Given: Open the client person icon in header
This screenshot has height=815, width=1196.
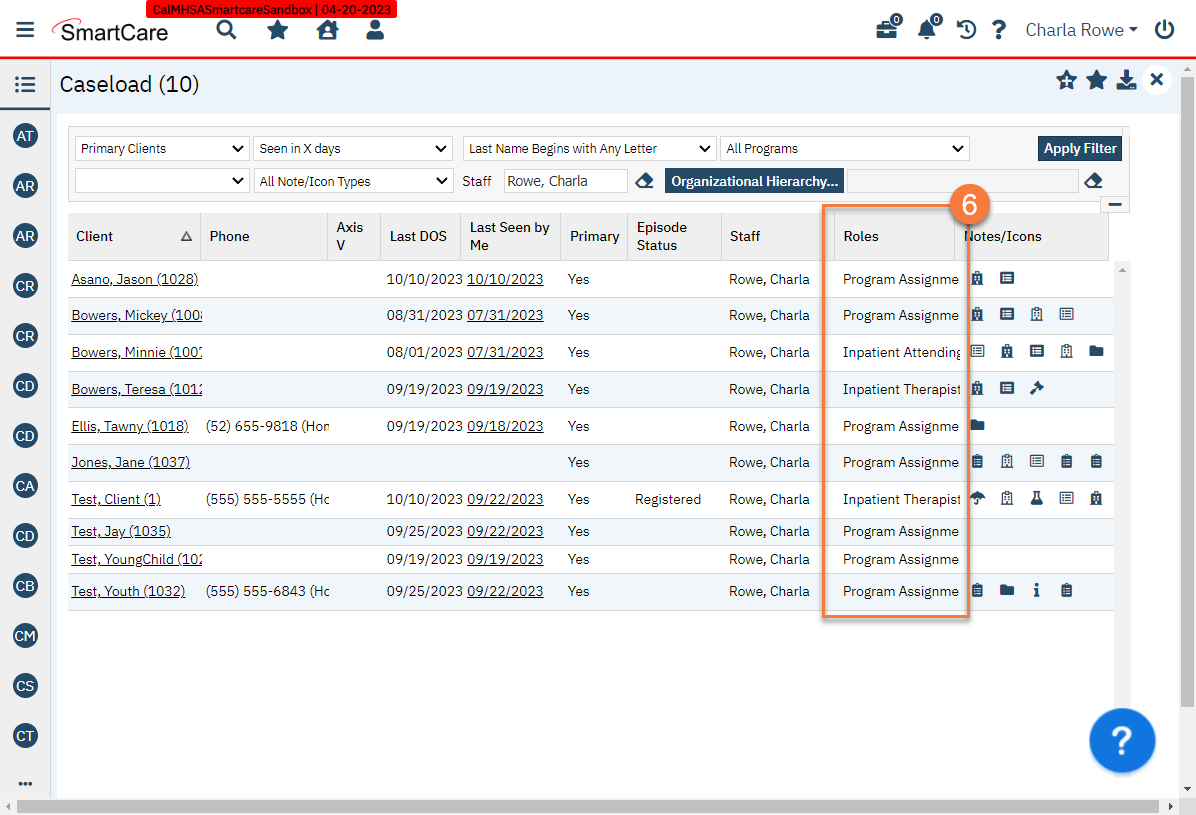Looking at the screenshot, I should point(375,30).
